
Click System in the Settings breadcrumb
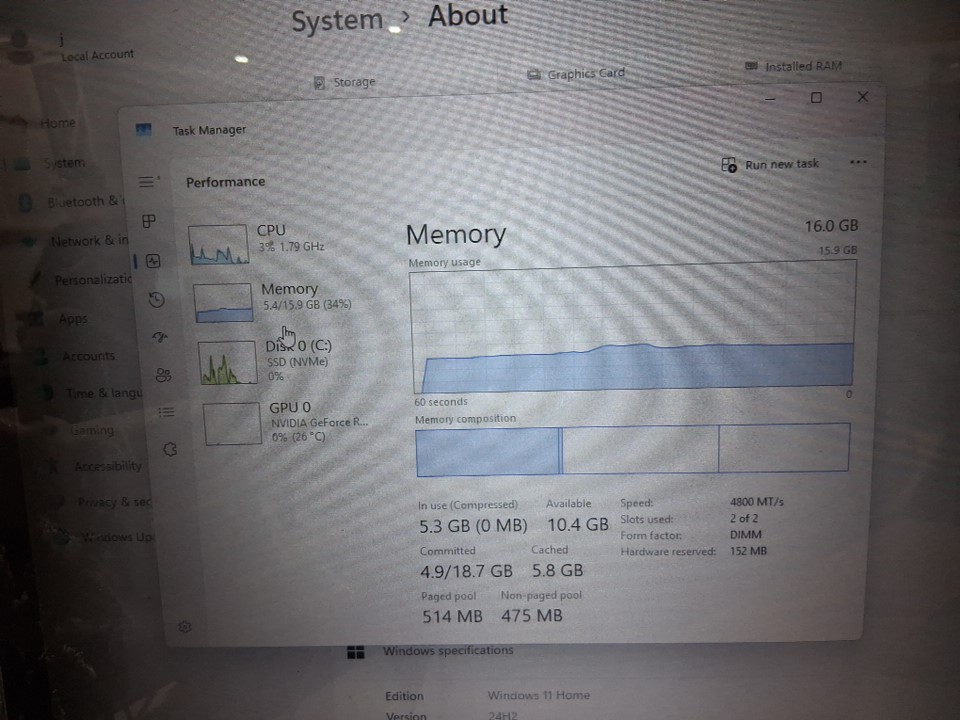coord(337,21)
